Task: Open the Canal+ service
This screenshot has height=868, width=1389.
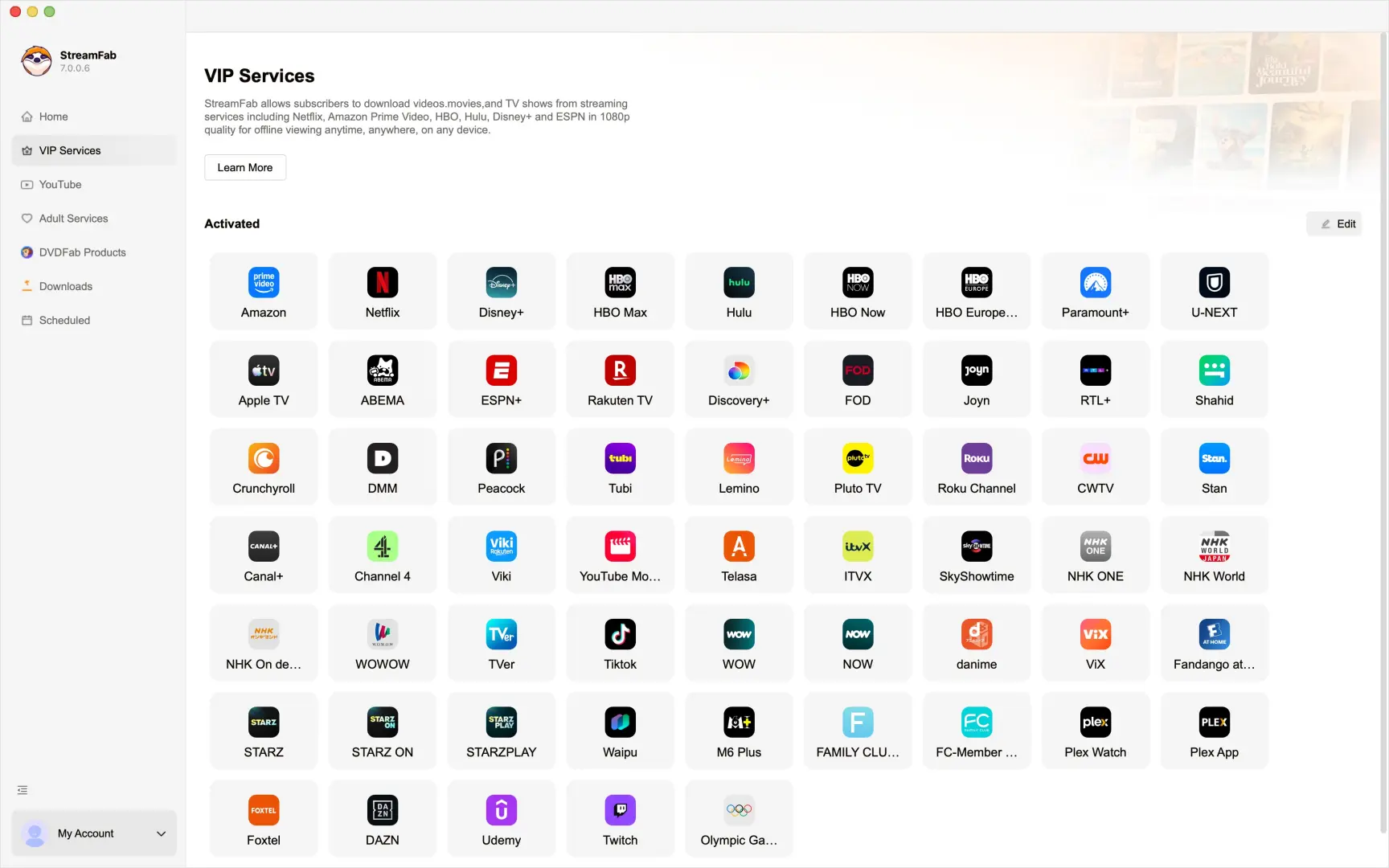Action: coord(264,555)
